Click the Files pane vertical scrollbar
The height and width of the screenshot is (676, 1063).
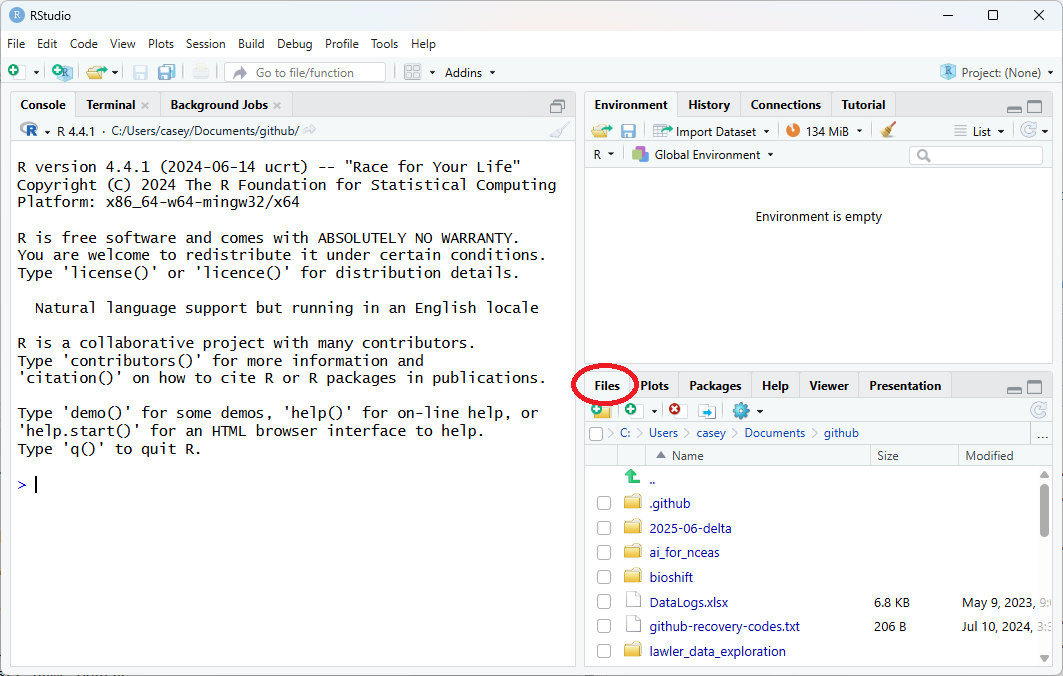[1045, 510]
